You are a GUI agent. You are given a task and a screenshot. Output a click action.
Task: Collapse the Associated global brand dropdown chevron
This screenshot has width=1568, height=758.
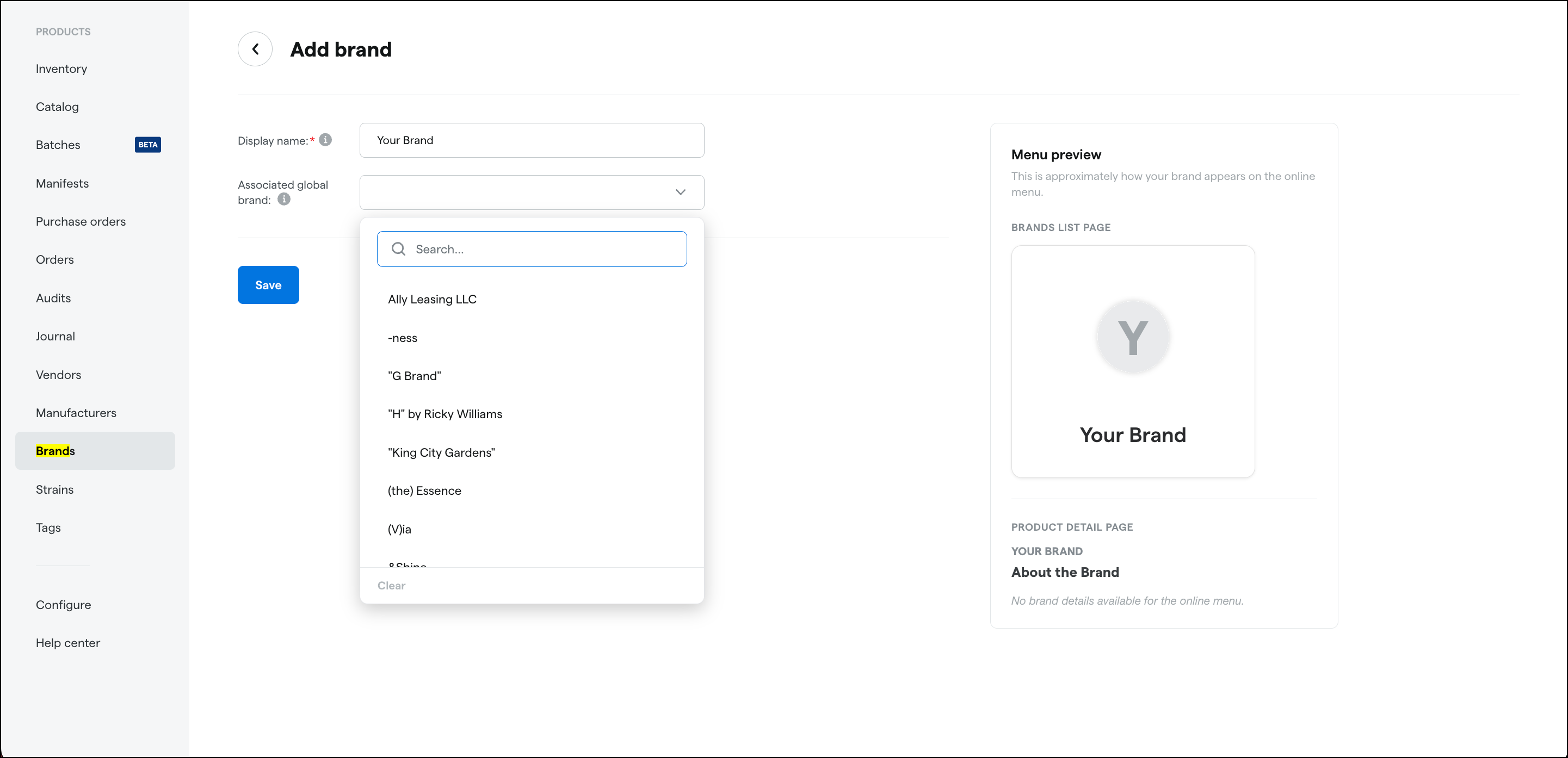(681, 192)
